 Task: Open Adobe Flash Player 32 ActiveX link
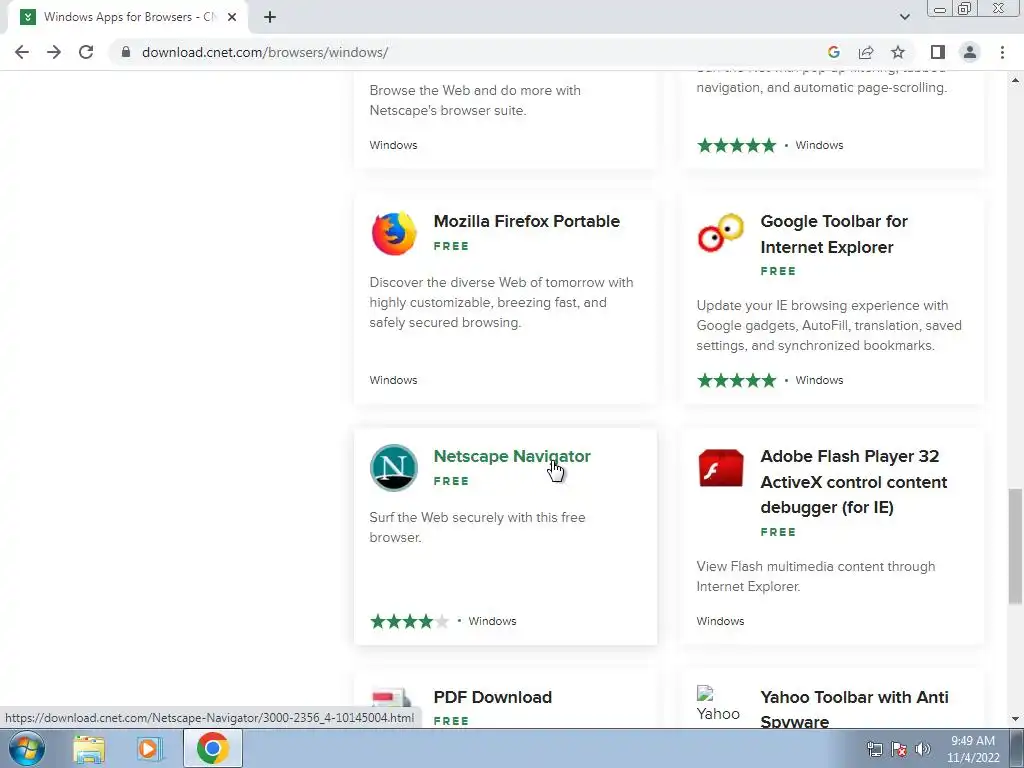(854, 482)
